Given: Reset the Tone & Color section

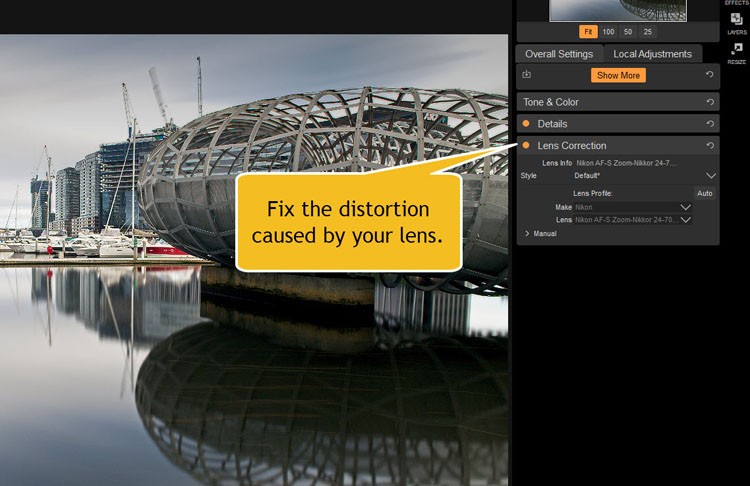Looking at the screenshot, I should 710,102.
